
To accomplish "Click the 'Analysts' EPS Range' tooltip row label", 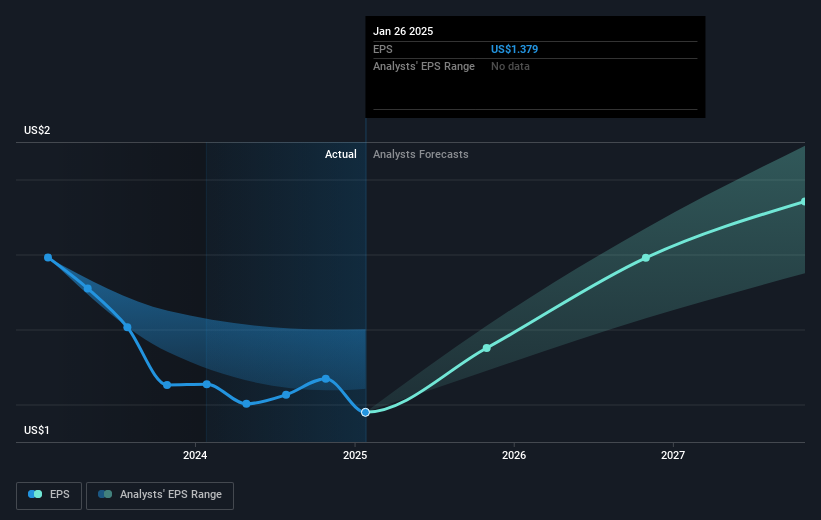I will (x=424, y=67).
